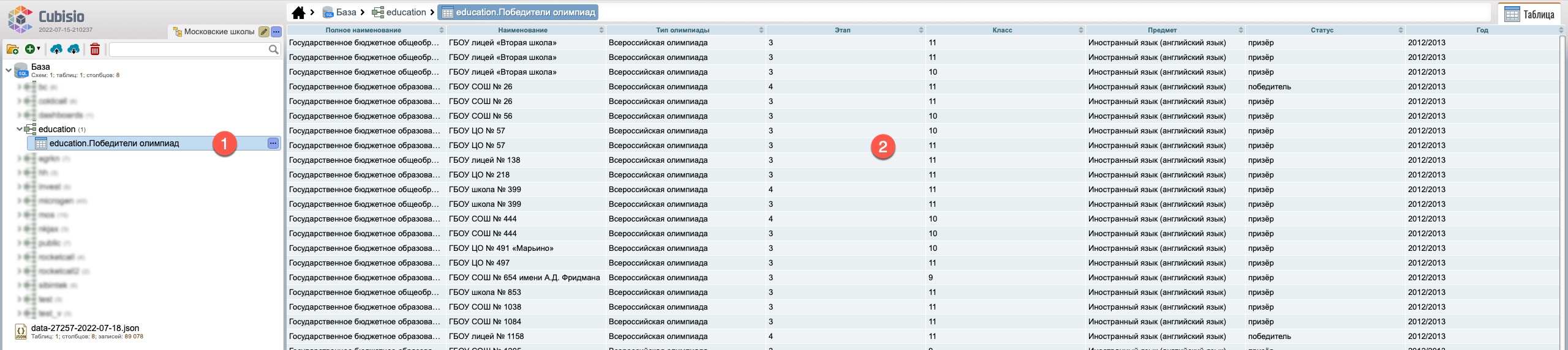Viewport: 1568px width, 350px height.
Task: Toggle sort on the Статус column
Action: [x=1400, y=30]
